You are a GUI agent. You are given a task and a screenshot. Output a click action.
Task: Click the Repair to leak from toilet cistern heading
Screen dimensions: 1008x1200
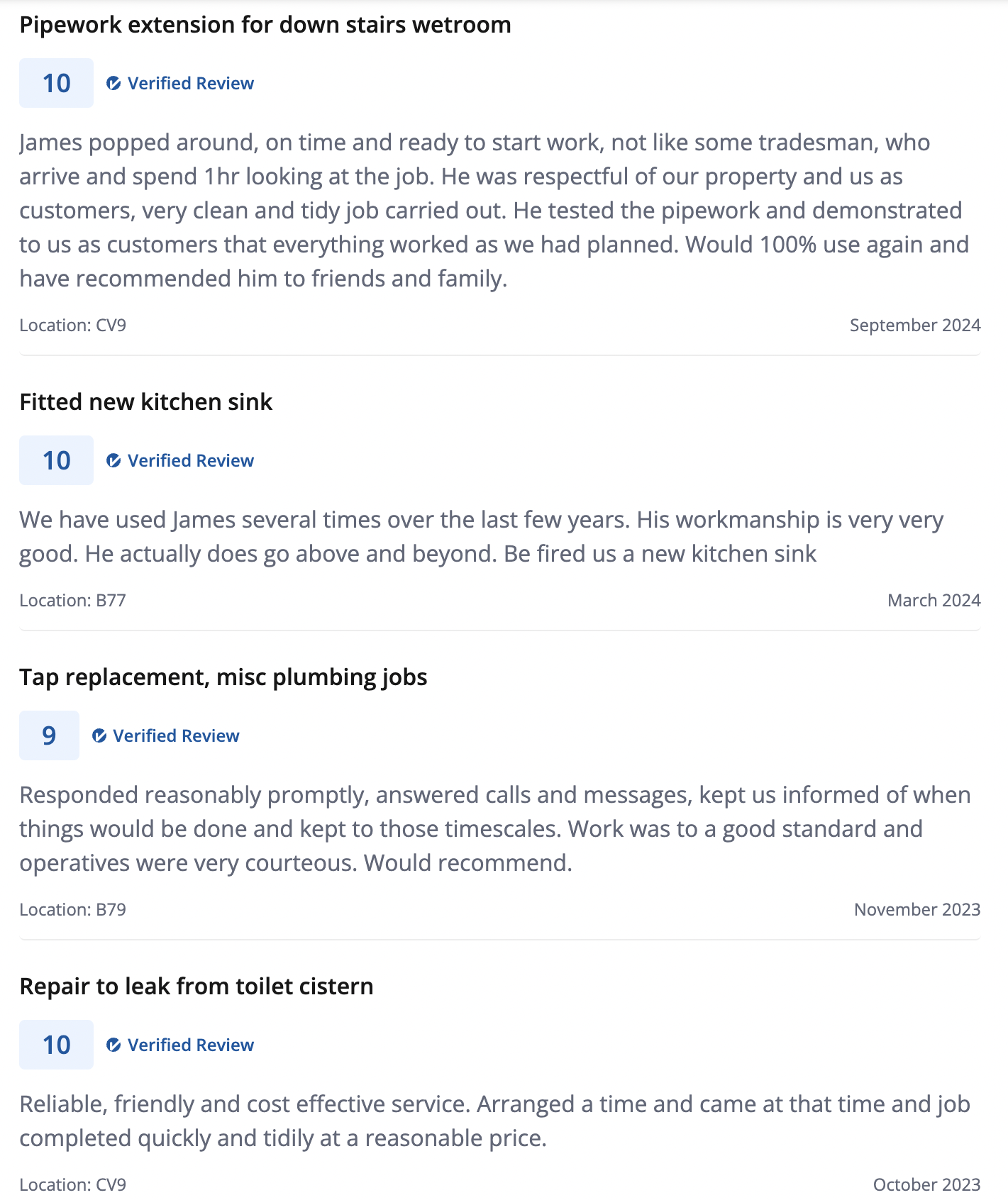tap(196, 987)
